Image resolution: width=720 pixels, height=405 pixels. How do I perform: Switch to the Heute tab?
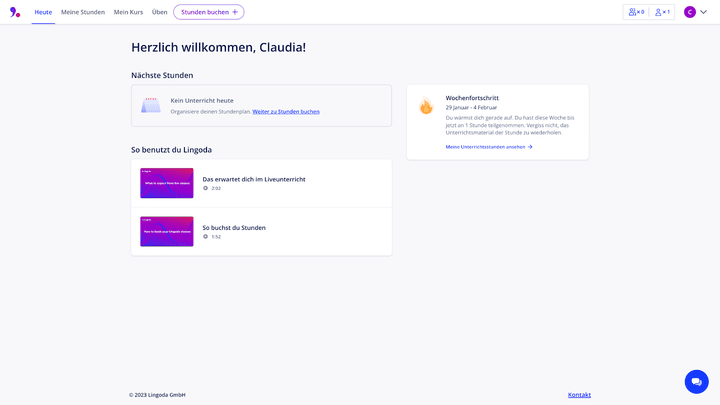[43, 12]
